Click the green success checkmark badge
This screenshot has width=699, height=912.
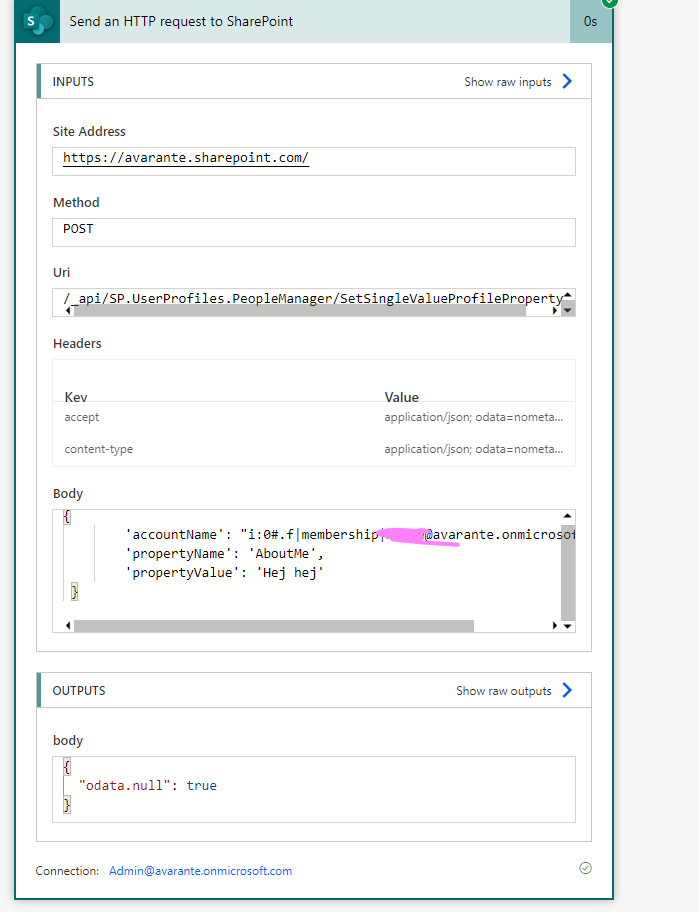pyautogui.click(x=610, y=3)
